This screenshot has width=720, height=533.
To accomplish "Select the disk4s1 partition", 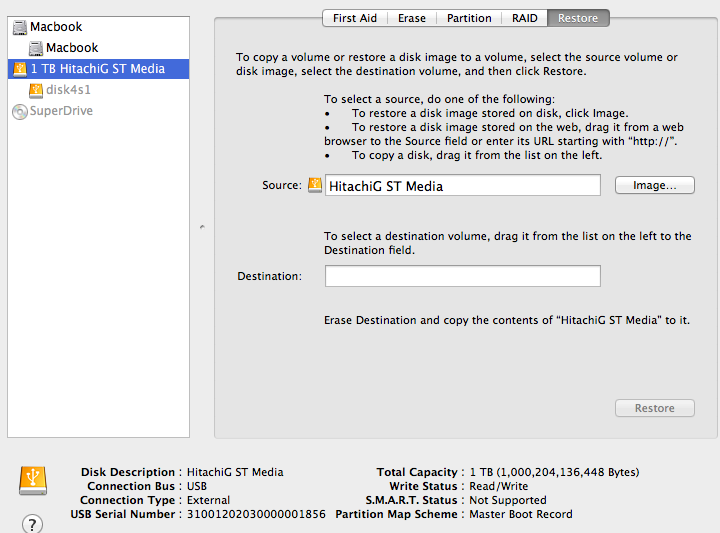I will (98, 90).
